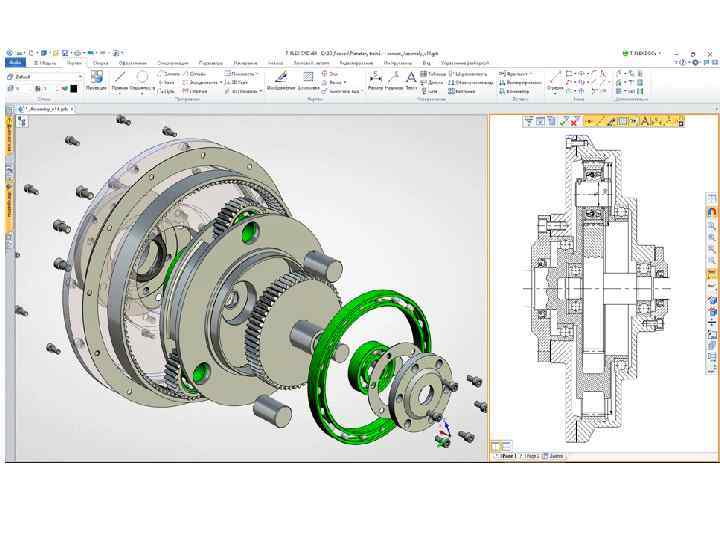Switch to the 3D Модель ribbon tab
720x540 pixels.
click(x=45, y=62)
